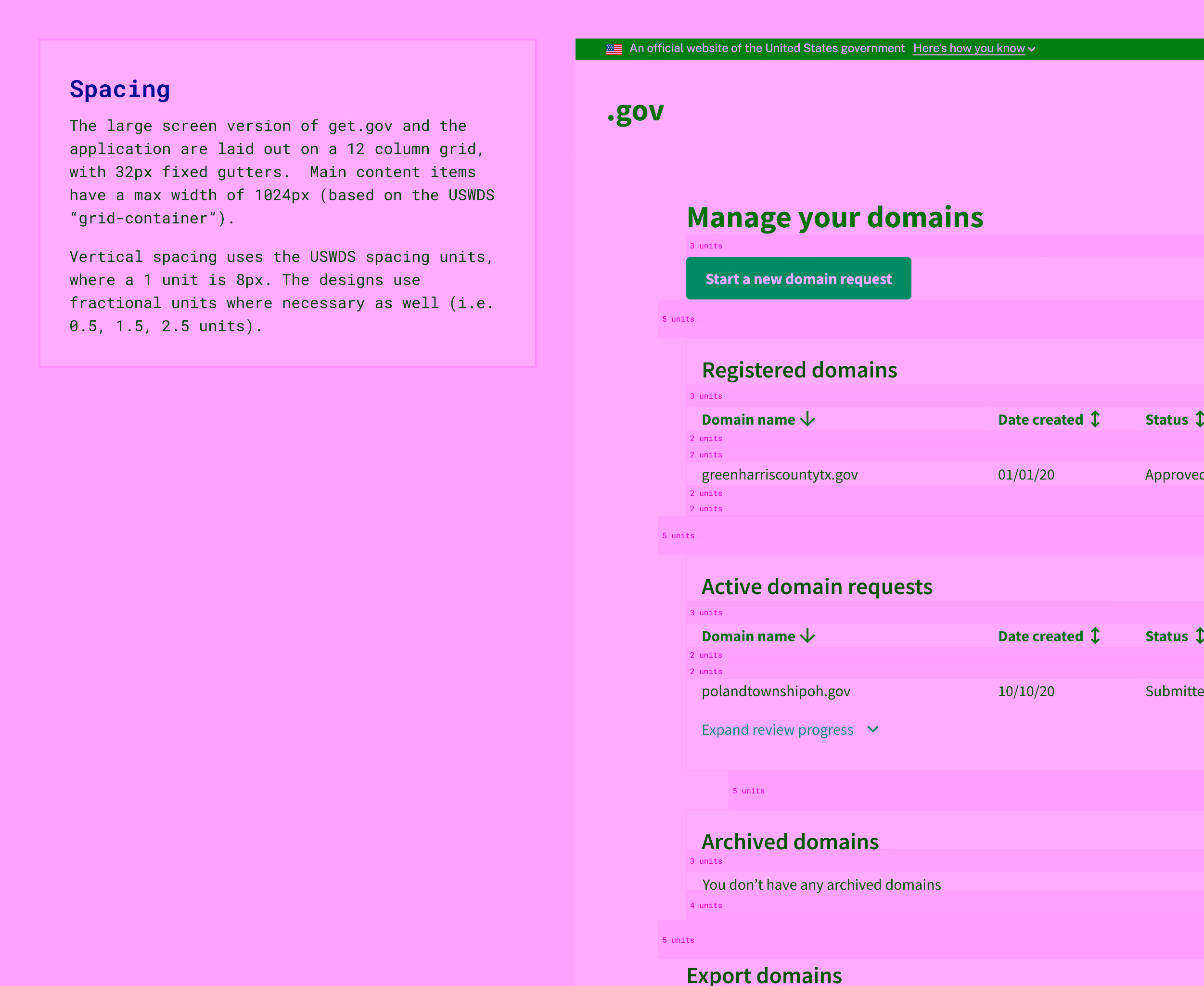
Task: Open polandtownshipoh.gov request row
Action: [x=776, y=691]
